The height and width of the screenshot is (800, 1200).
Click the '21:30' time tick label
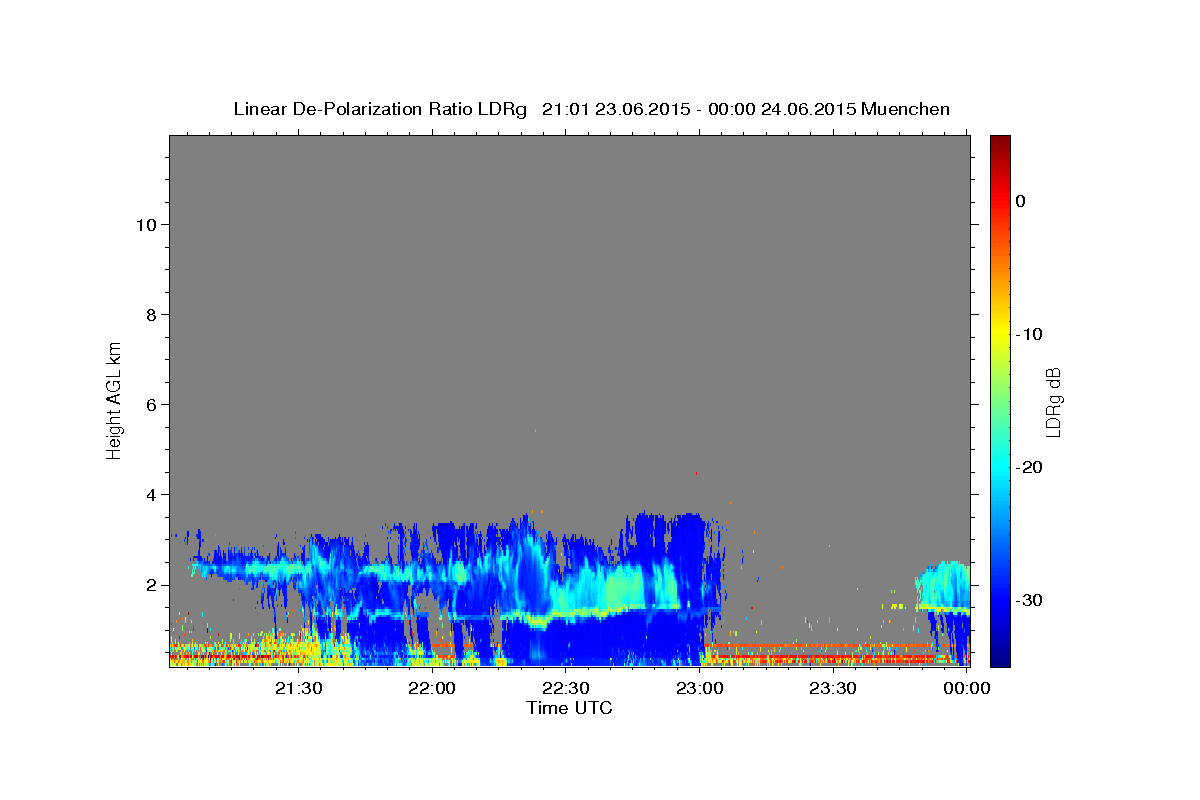pyautogui.click(x=298, y=688)
